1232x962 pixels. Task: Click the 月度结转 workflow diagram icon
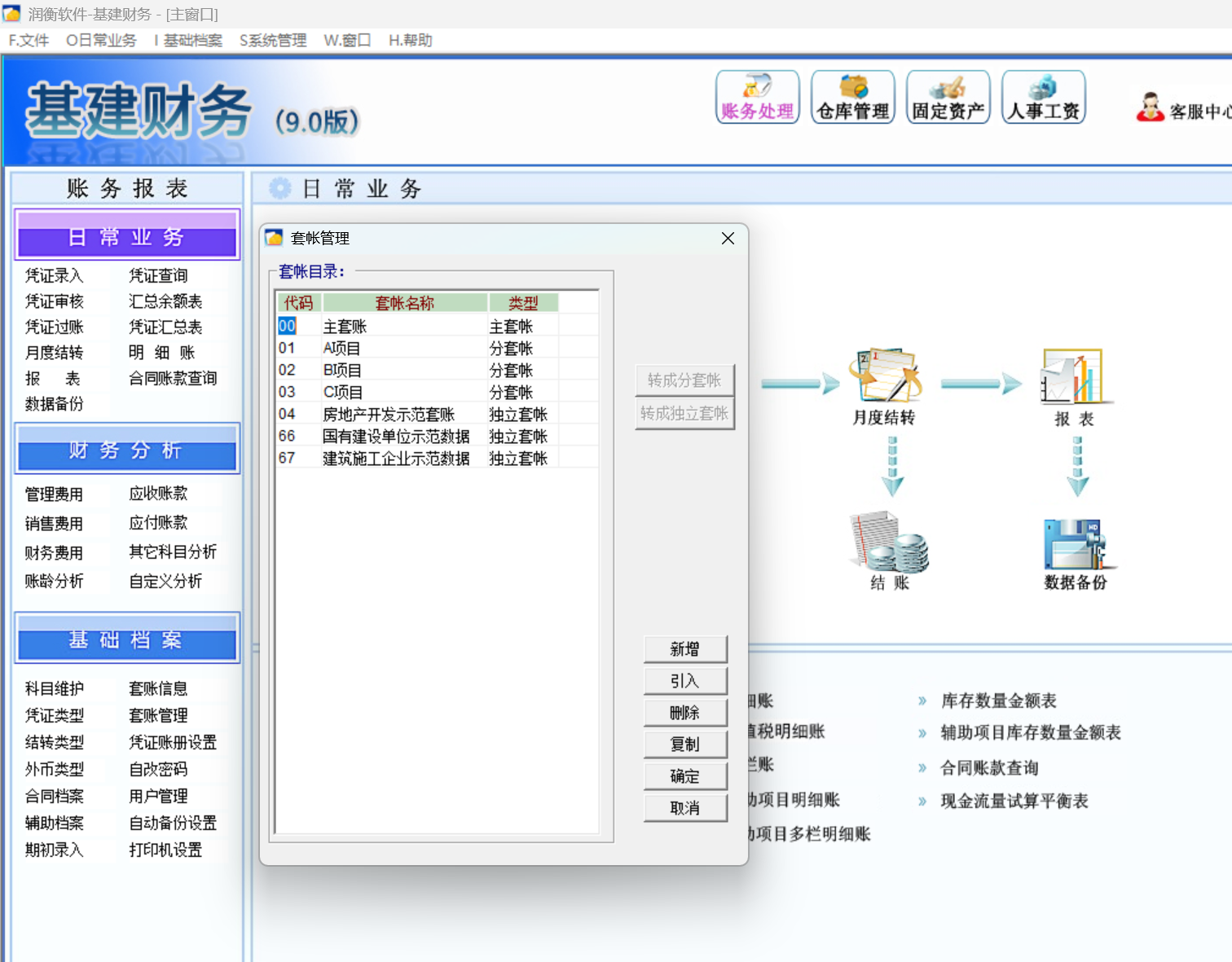pyautogui.click(x=885, y=376)
